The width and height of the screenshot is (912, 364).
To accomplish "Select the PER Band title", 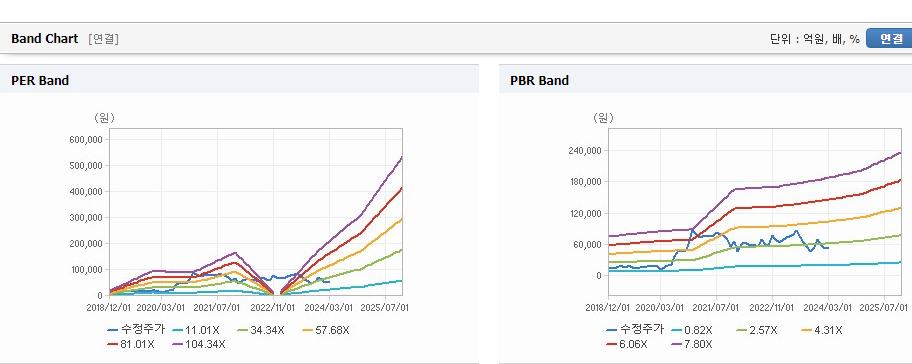I will (x=40, y=81).
